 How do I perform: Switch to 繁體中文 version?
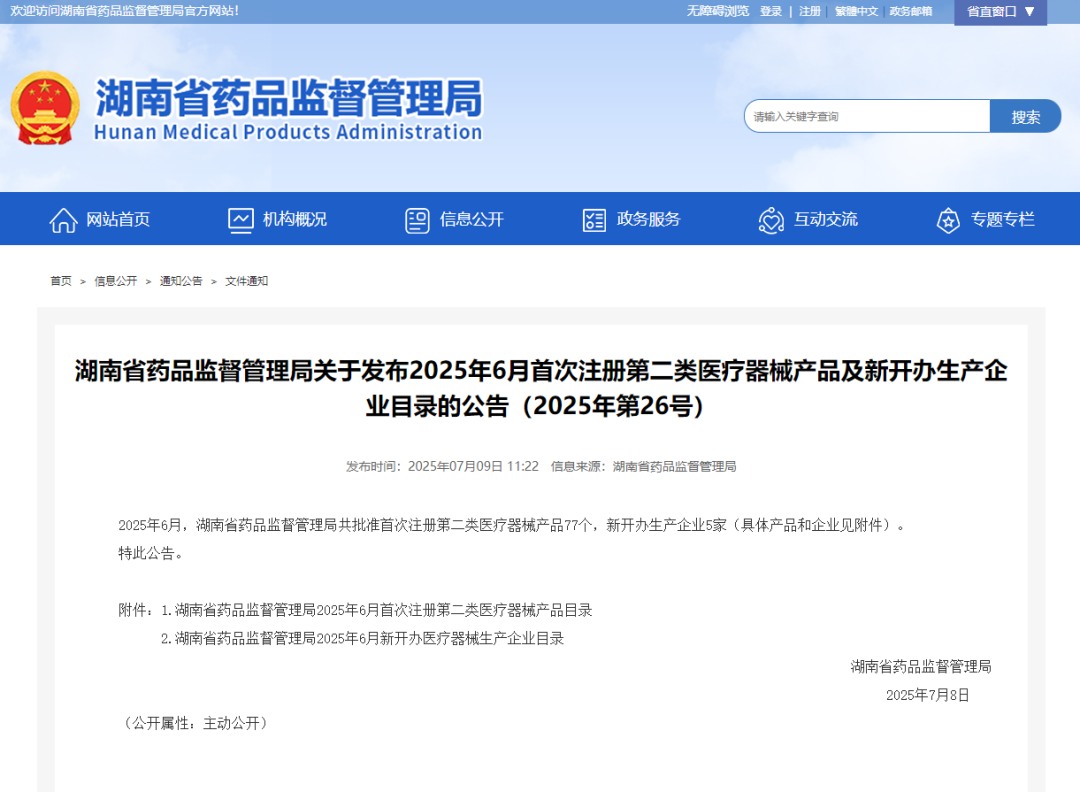857,11
